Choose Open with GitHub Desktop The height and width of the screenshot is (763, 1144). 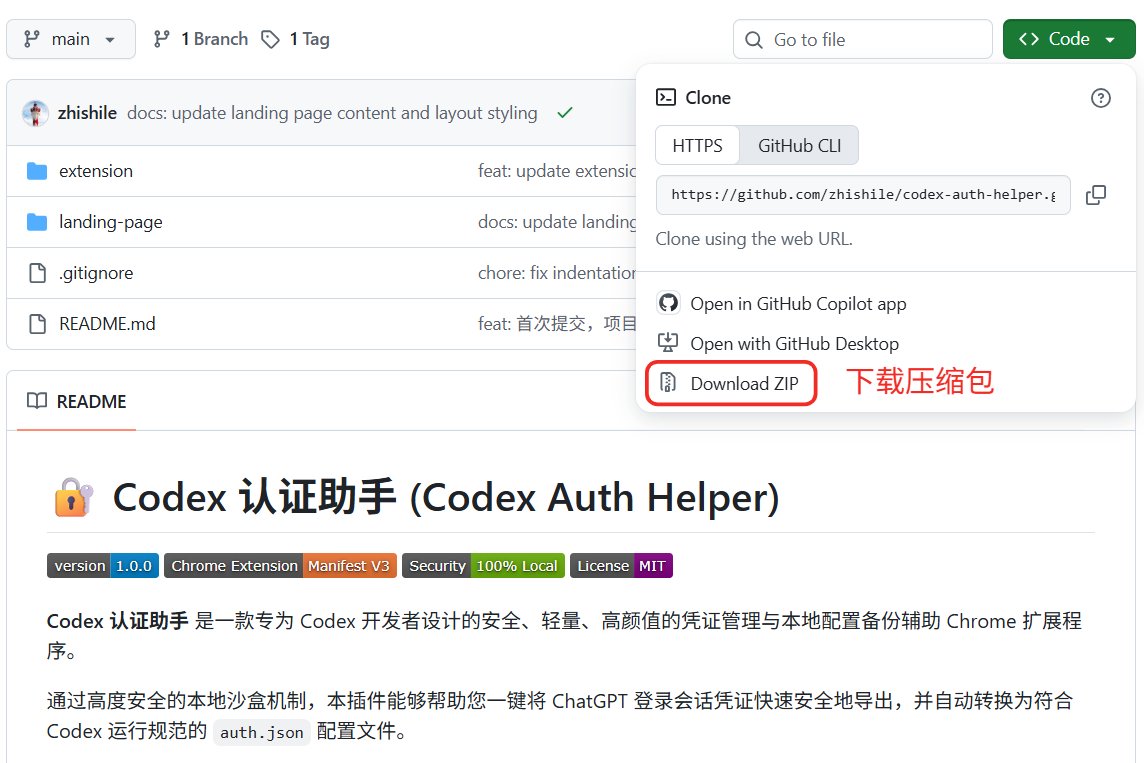pos(794,344)
